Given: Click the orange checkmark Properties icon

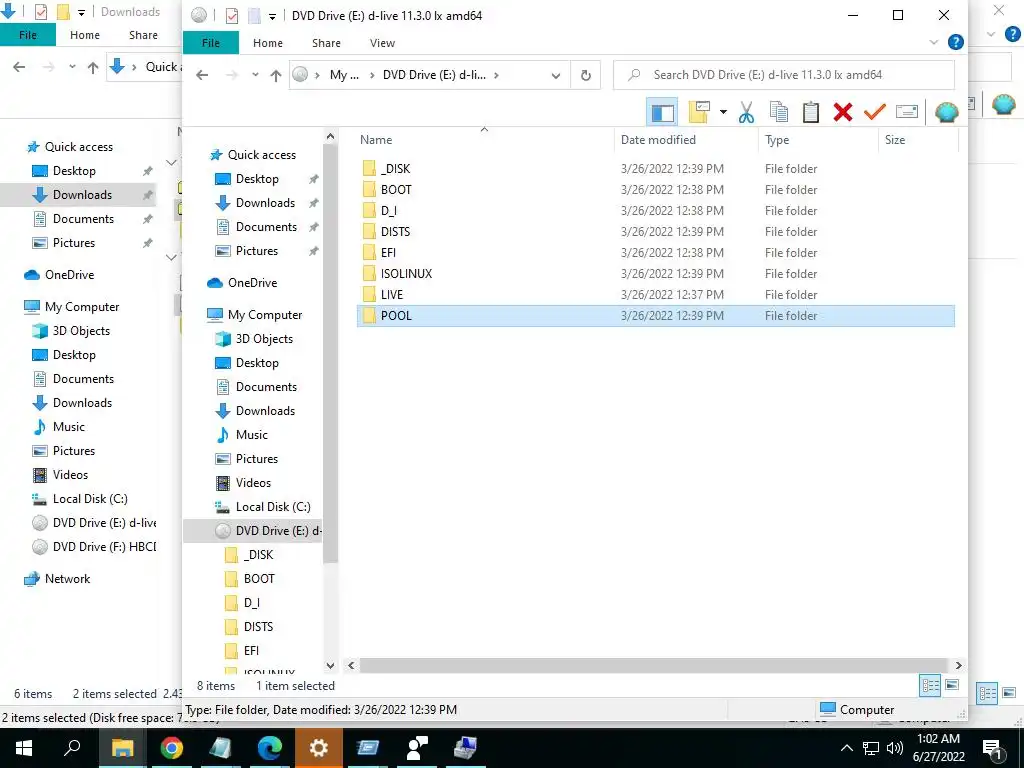Looking at the screenshot, I should pos(874,112).
